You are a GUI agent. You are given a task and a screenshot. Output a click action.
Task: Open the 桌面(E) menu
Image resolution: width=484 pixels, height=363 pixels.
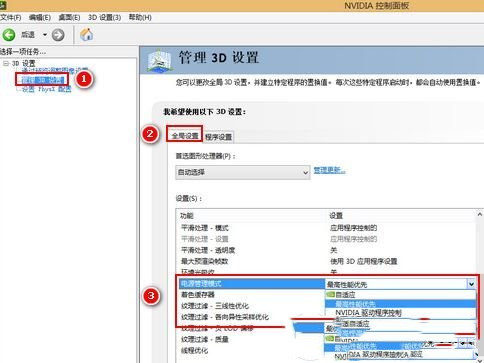coord(69,17)
